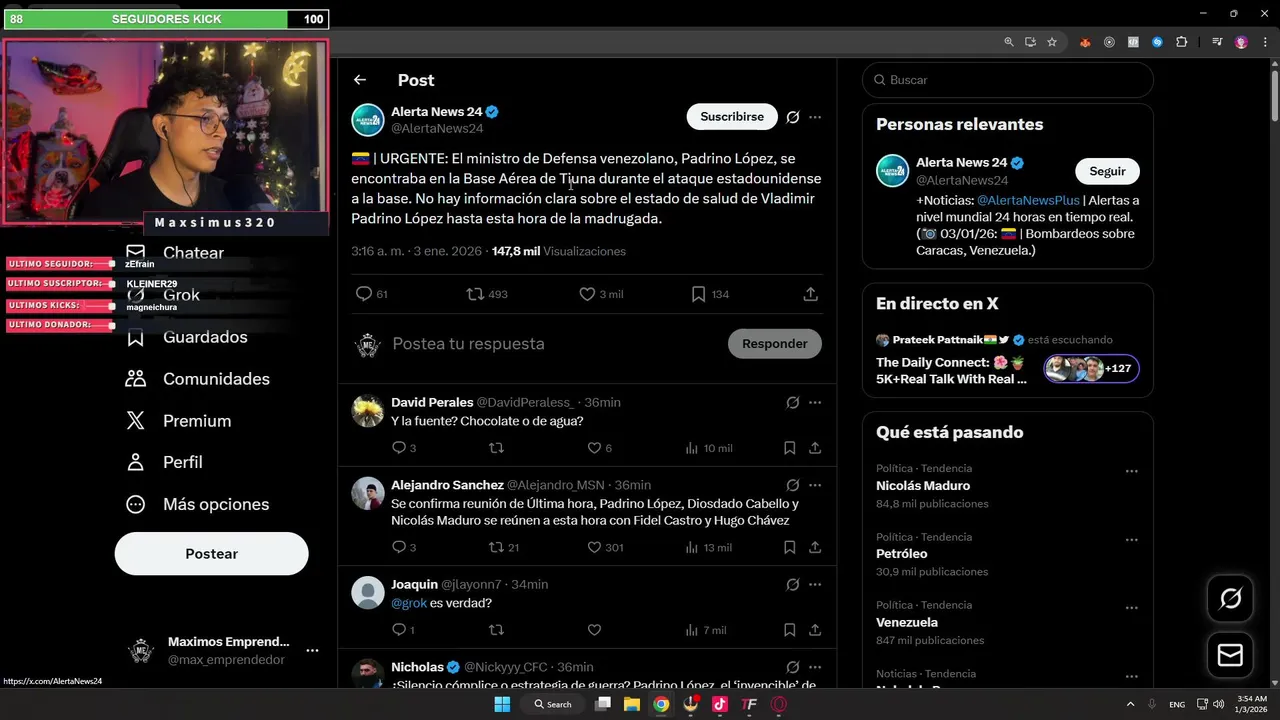This screenshot has width=1280, height=720.
Task: Reply to David Perales comment
Action: [x=399, y=448]
